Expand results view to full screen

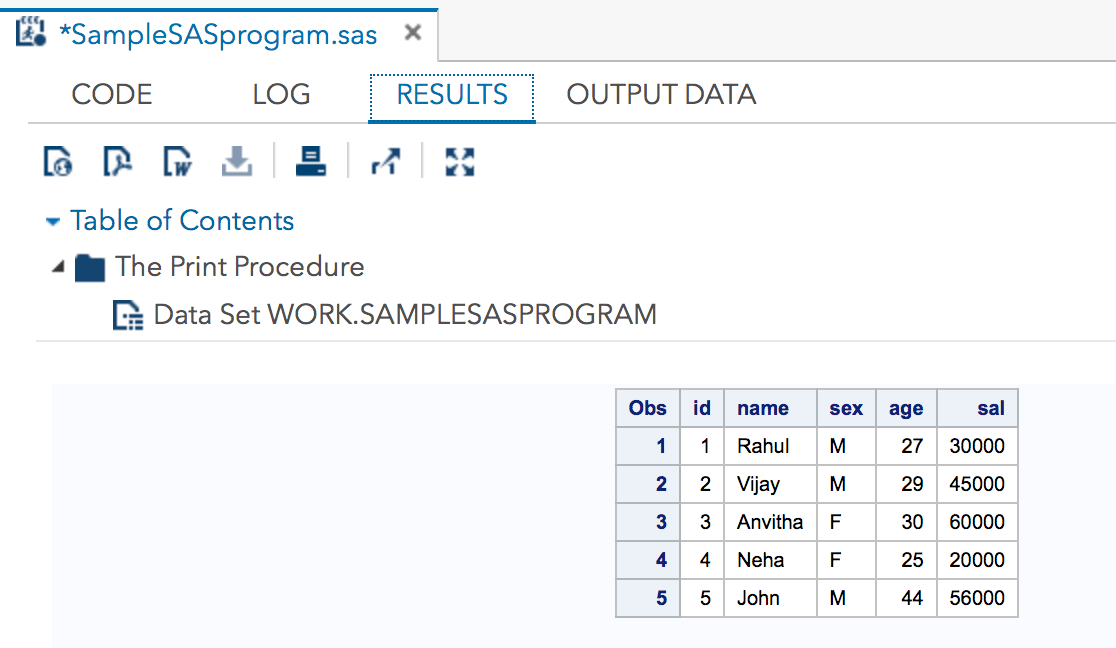[x=459, y=161]
